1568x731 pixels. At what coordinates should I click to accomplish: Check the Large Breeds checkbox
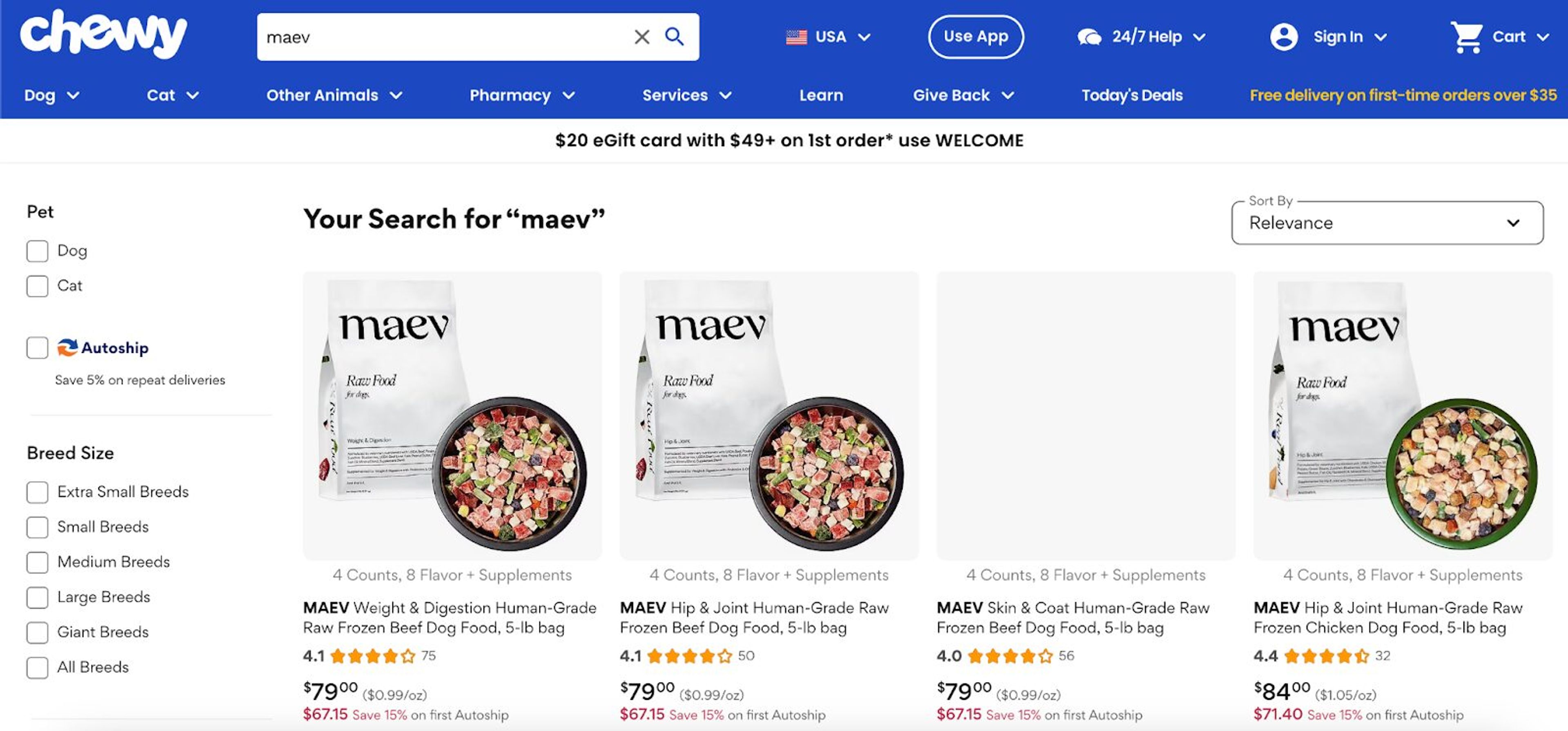[37, 597]
